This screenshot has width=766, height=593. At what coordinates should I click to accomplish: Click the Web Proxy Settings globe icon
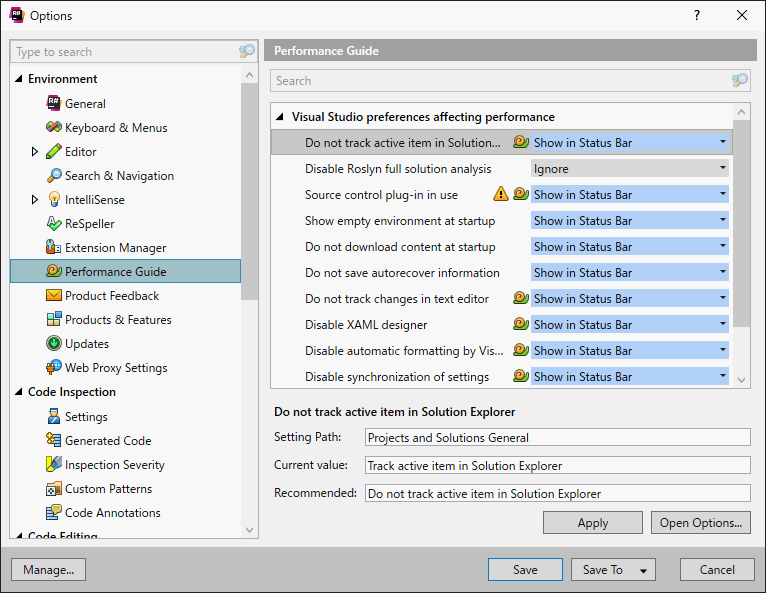coord(54,367)
